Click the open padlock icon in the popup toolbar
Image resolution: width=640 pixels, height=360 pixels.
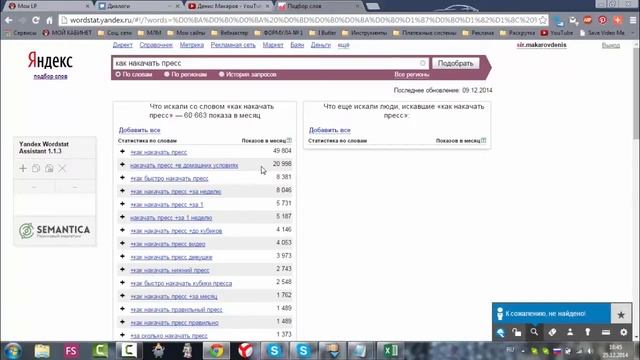point(517,332)
